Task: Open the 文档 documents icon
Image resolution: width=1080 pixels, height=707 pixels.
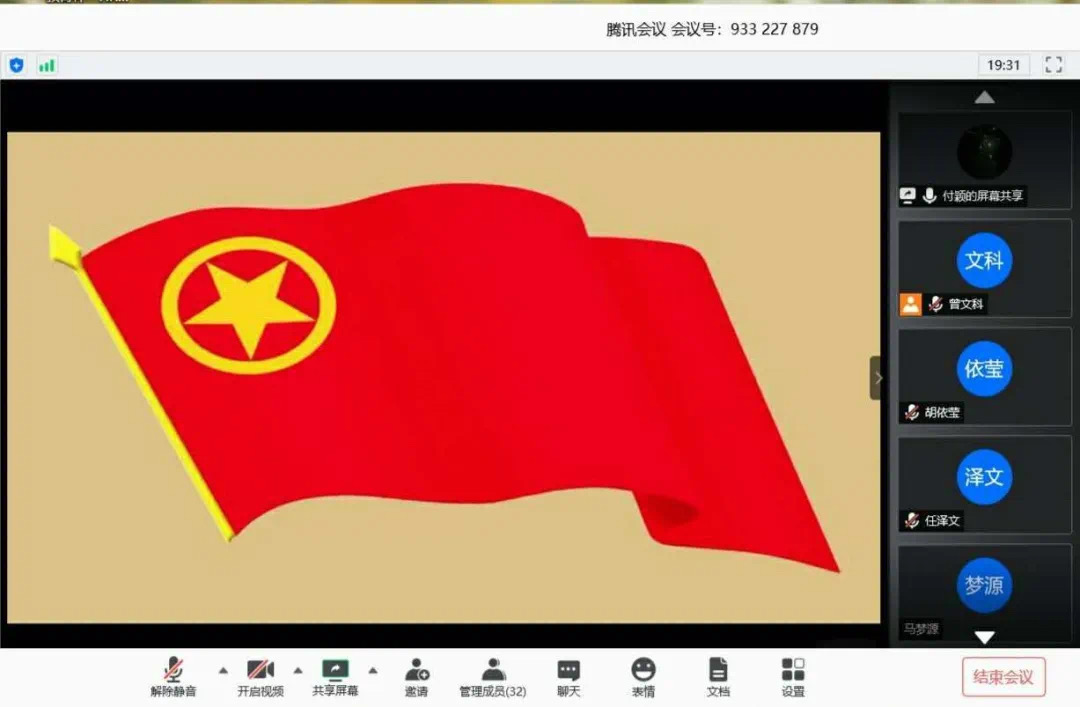Action: pos(718,676)
